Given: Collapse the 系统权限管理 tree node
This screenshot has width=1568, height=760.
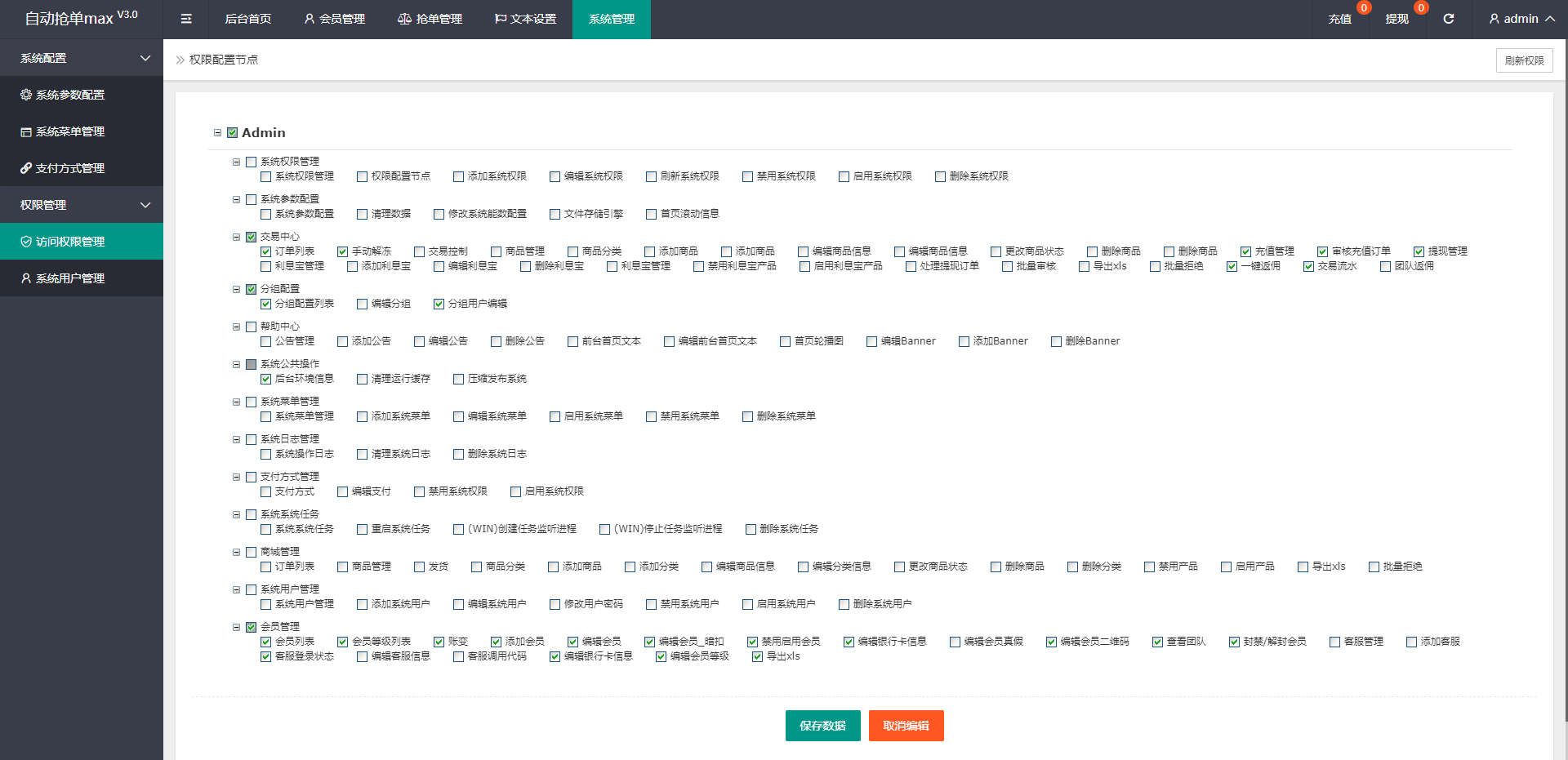Looking at the screenshot, I should coord(237,162).
